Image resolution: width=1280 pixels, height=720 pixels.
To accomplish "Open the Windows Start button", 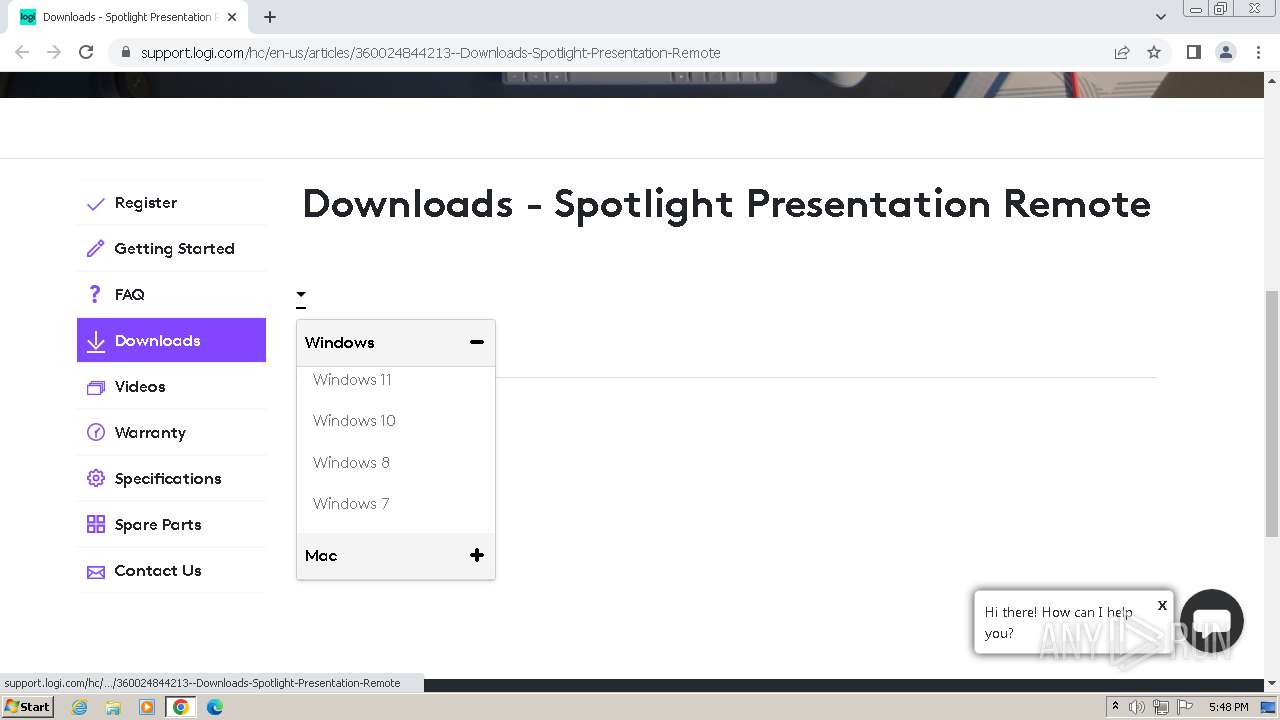I will (x=27, y=706).
